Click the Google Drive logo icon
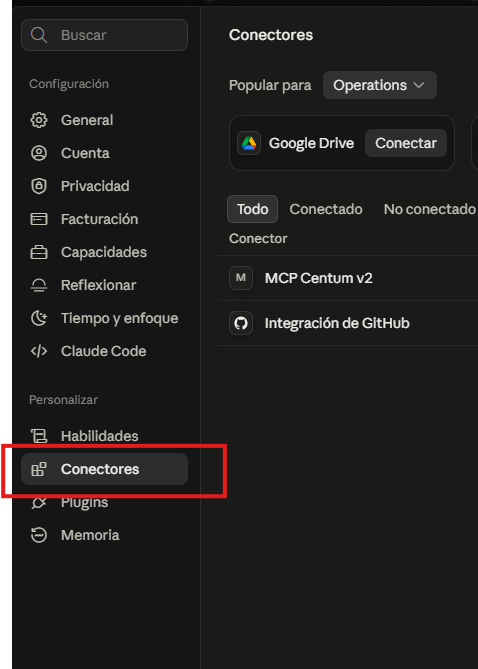This screenshot has width=478, height=669. click(x=249, y=143)
